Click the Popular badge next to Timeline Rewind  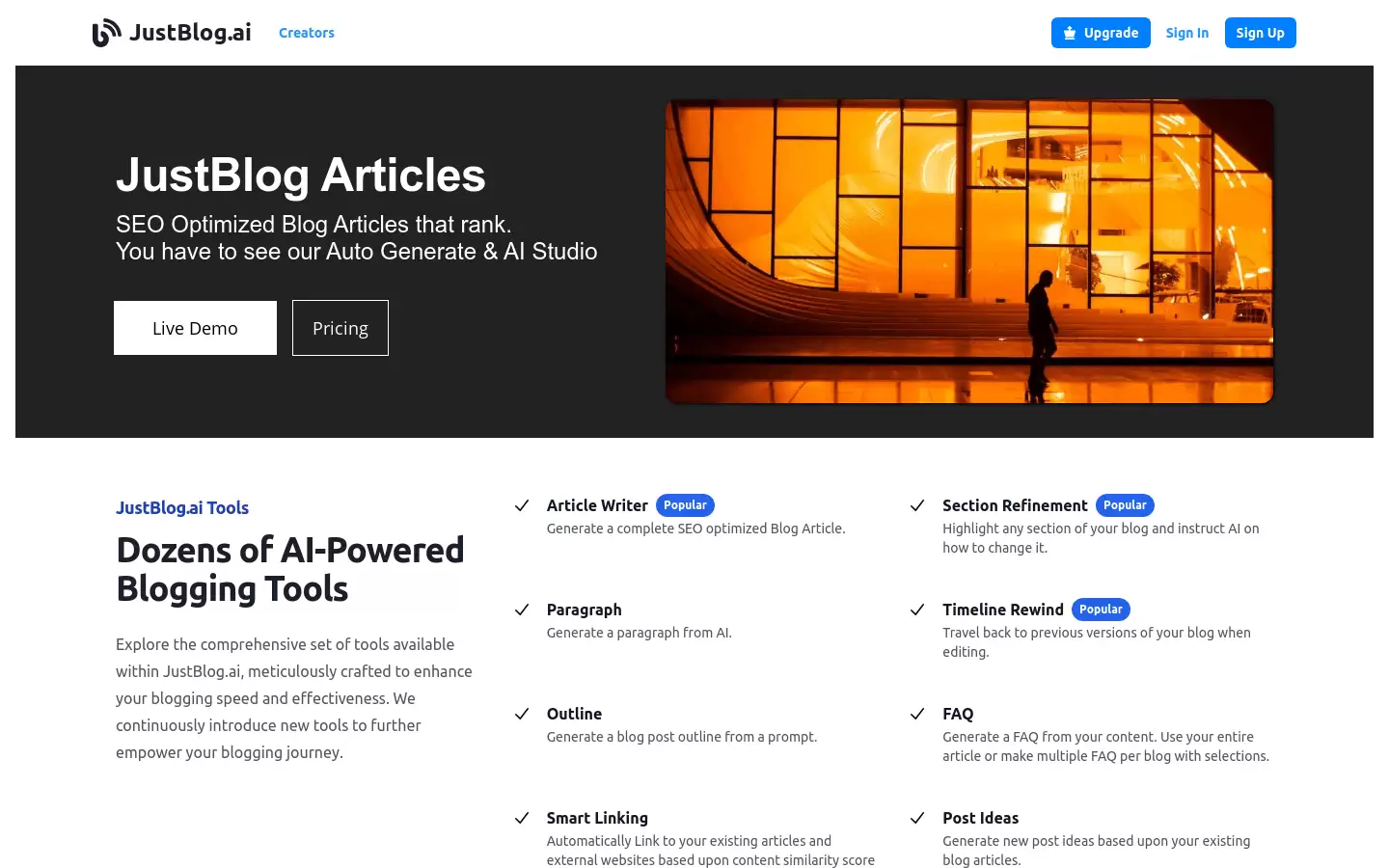pyautogui.click(x=1101, y=610)
